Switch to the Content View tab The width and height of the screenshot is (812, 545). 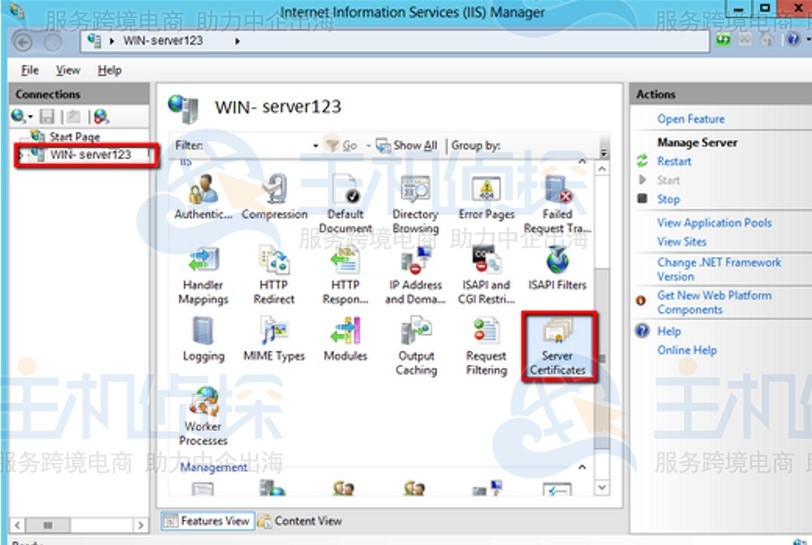coord(300,521)
